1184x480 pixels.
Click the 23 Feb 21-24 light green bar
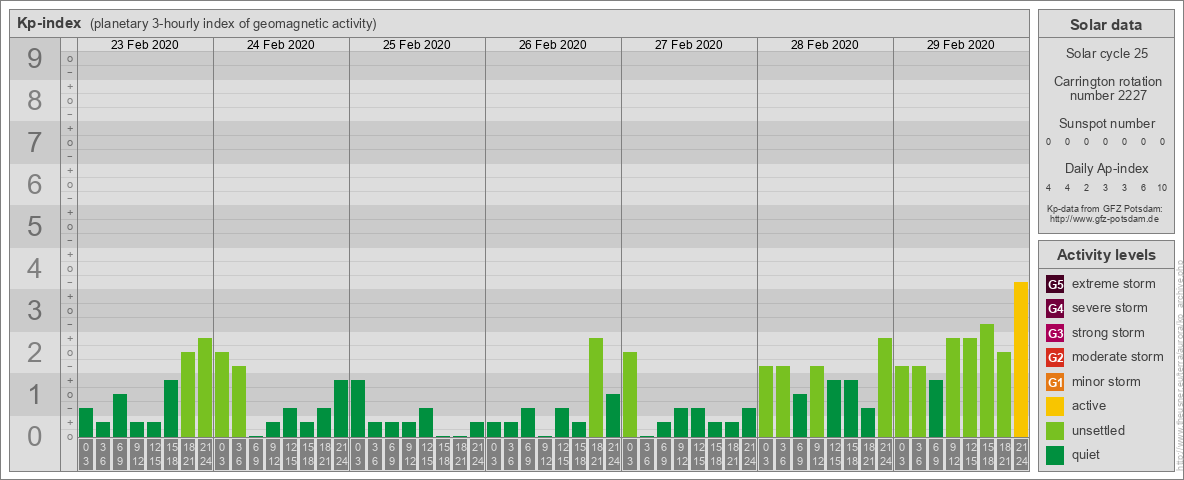[205, 387]
